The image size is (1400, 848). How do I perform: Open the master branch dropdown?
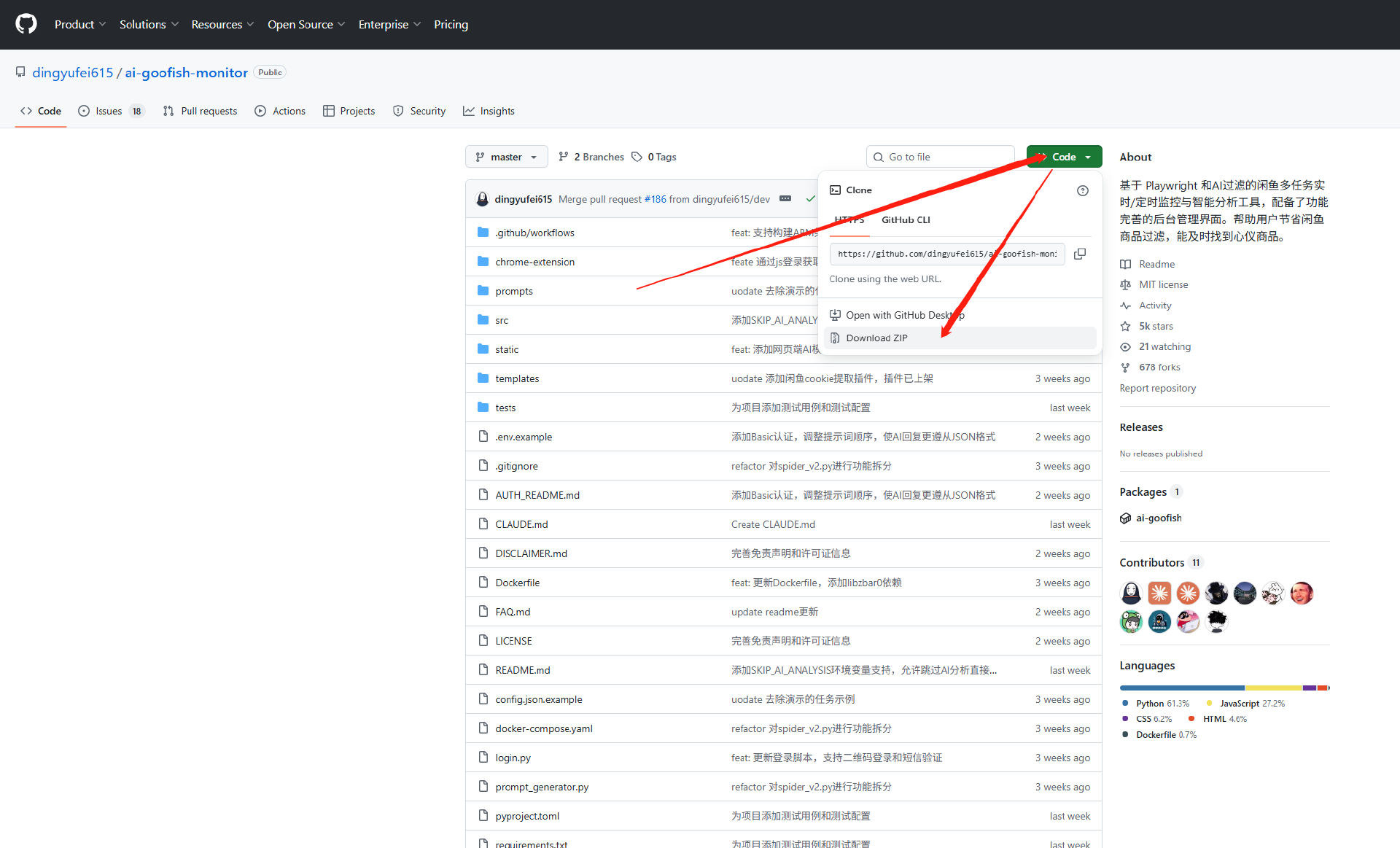point(506,157)
